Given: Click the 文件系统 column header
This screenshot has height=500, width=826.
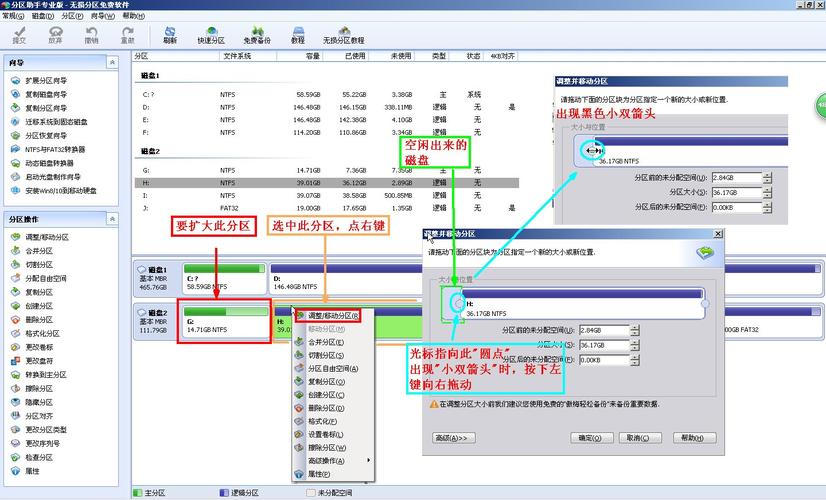Looking at the screenshot, I should [x=248, y=56].
